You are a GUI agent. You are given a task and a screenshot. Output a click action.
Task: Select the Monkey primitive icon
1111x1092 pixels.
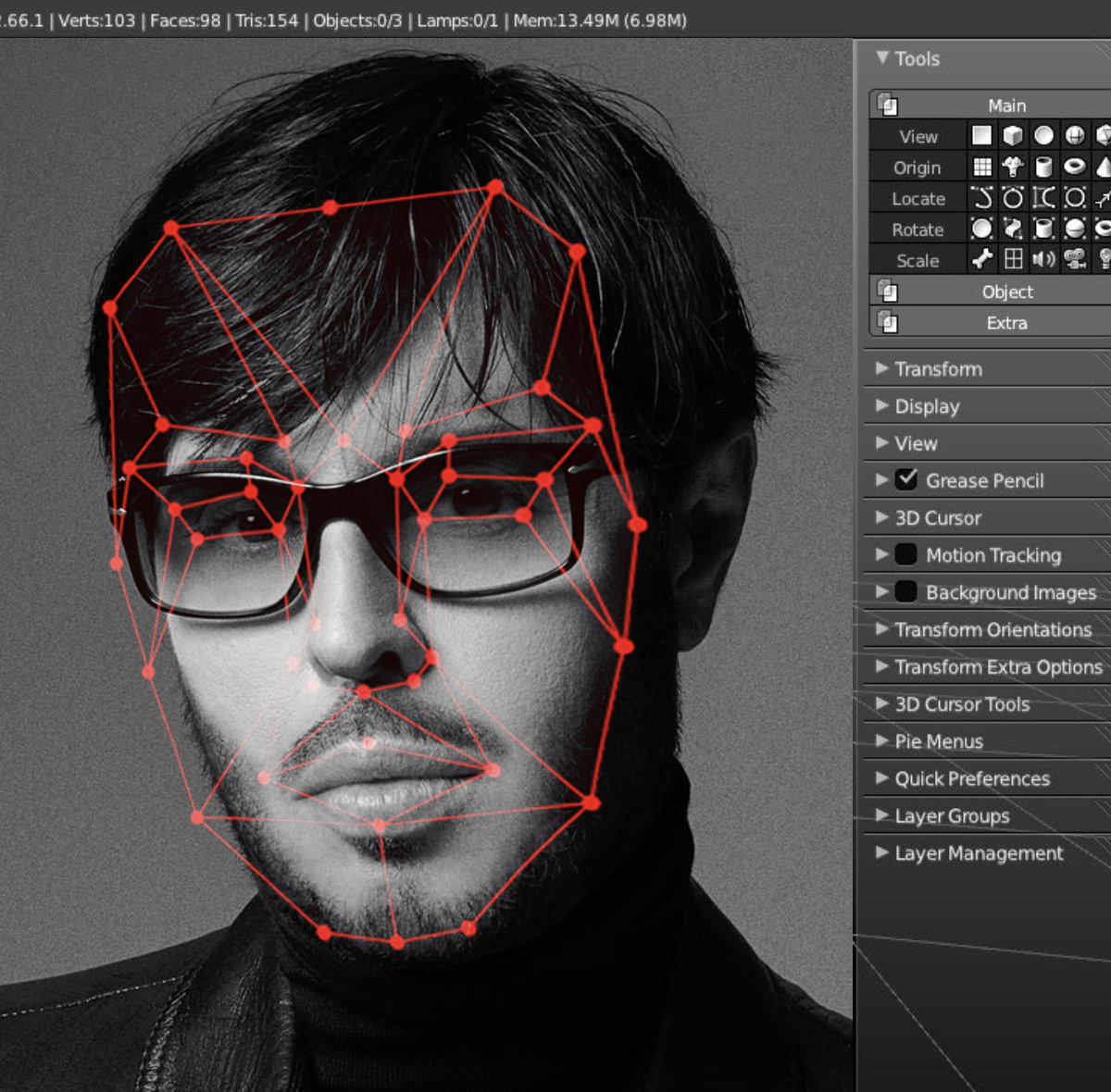(1013, 168)
